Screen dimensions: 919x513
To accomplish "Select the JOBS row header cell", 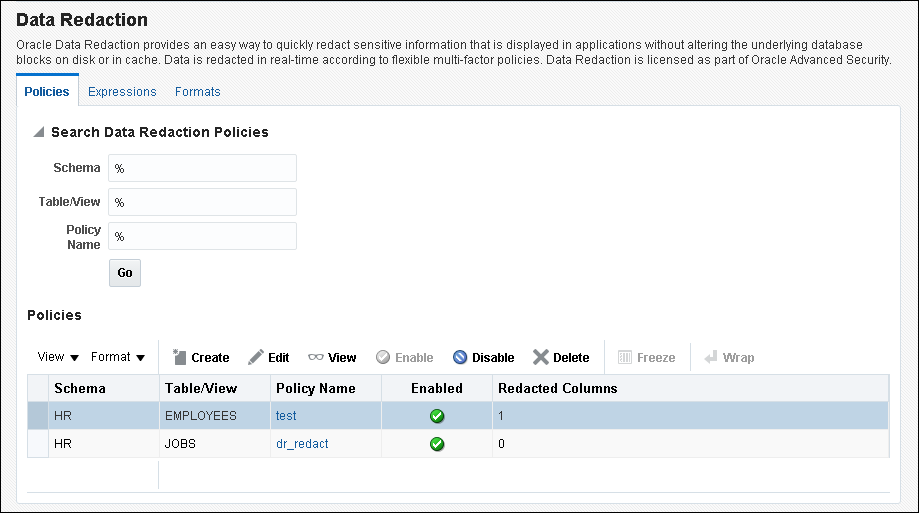I will point(38,444).
